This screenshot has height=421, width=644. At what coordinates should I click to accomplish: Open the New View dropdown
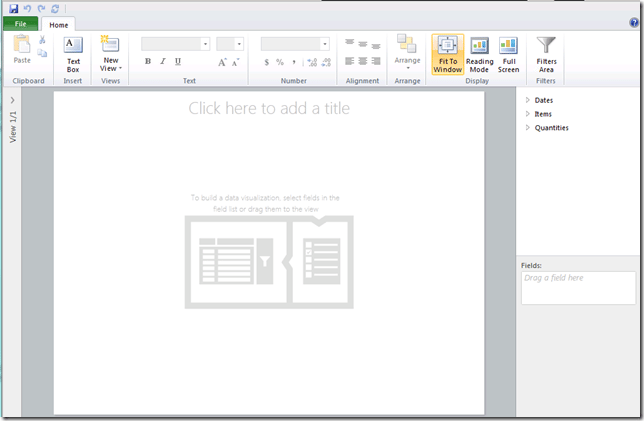pos(110,55)
